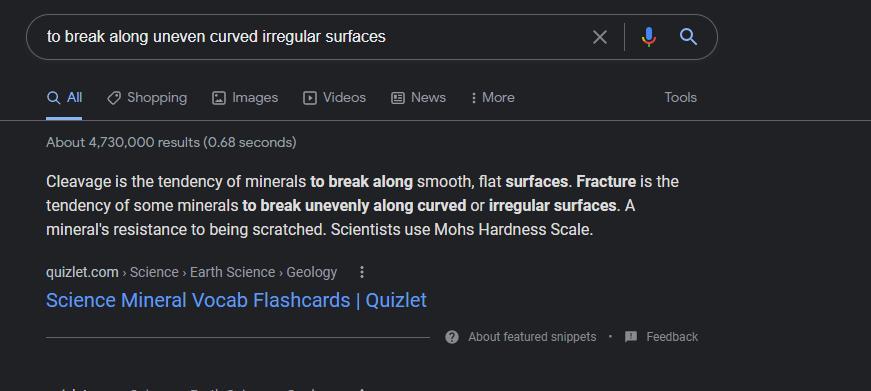Open the Shopping results tab
The height and width of the screenshot is (391, 871).
147,98
